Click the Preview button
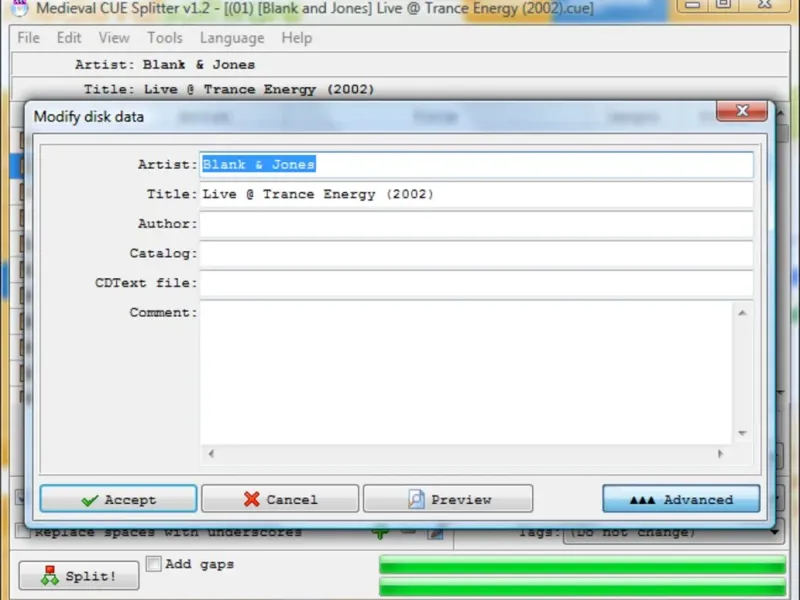Viewport: 800px width, 600px height. click(x=448, y=499)
